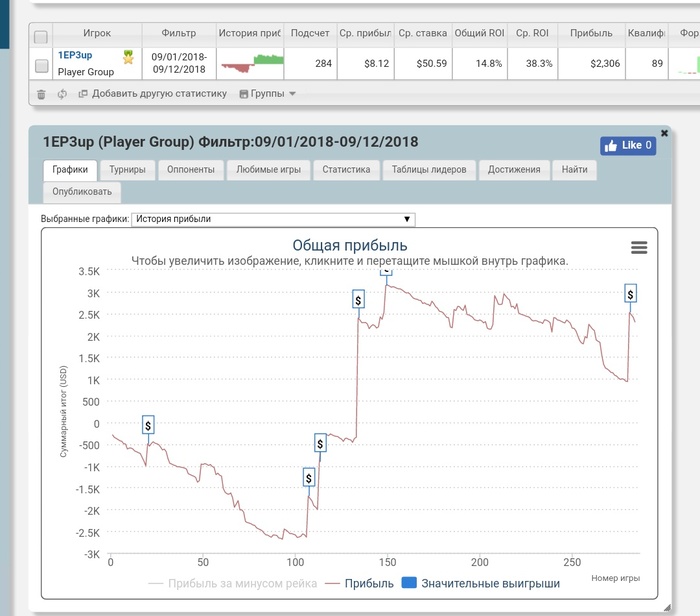Toggle the Значительные выигрыши legend series
Image resolution: width=700 pixels, height=616 pixels.
tap(481, 583)
